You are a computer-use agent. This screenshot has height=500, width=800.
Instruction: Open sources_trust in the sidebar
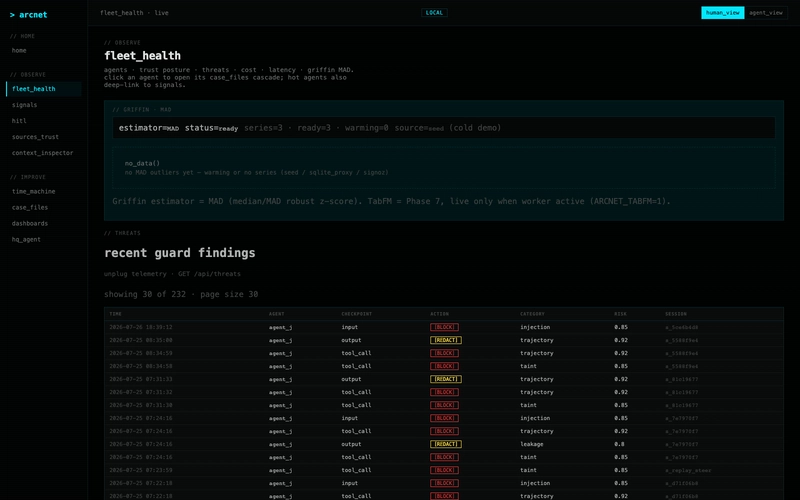click(x=35, y=137)
